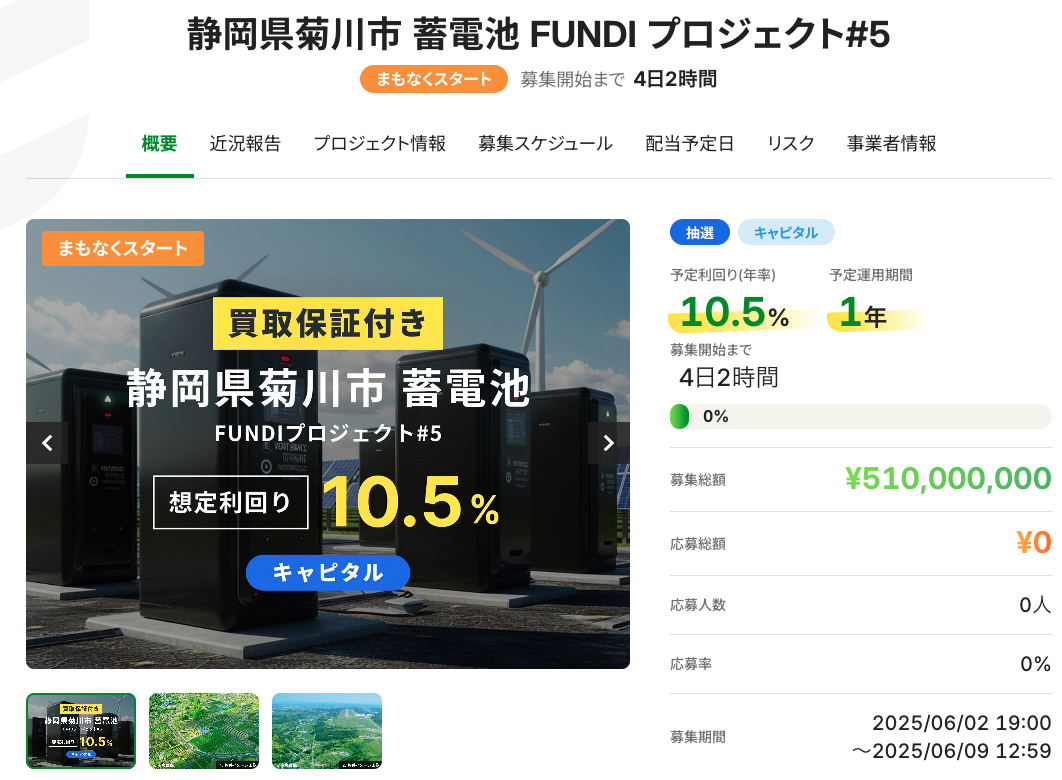Show the previous slide in the image carousel
This screenshot has width=1062, height=780.
(x=47, y=443)
